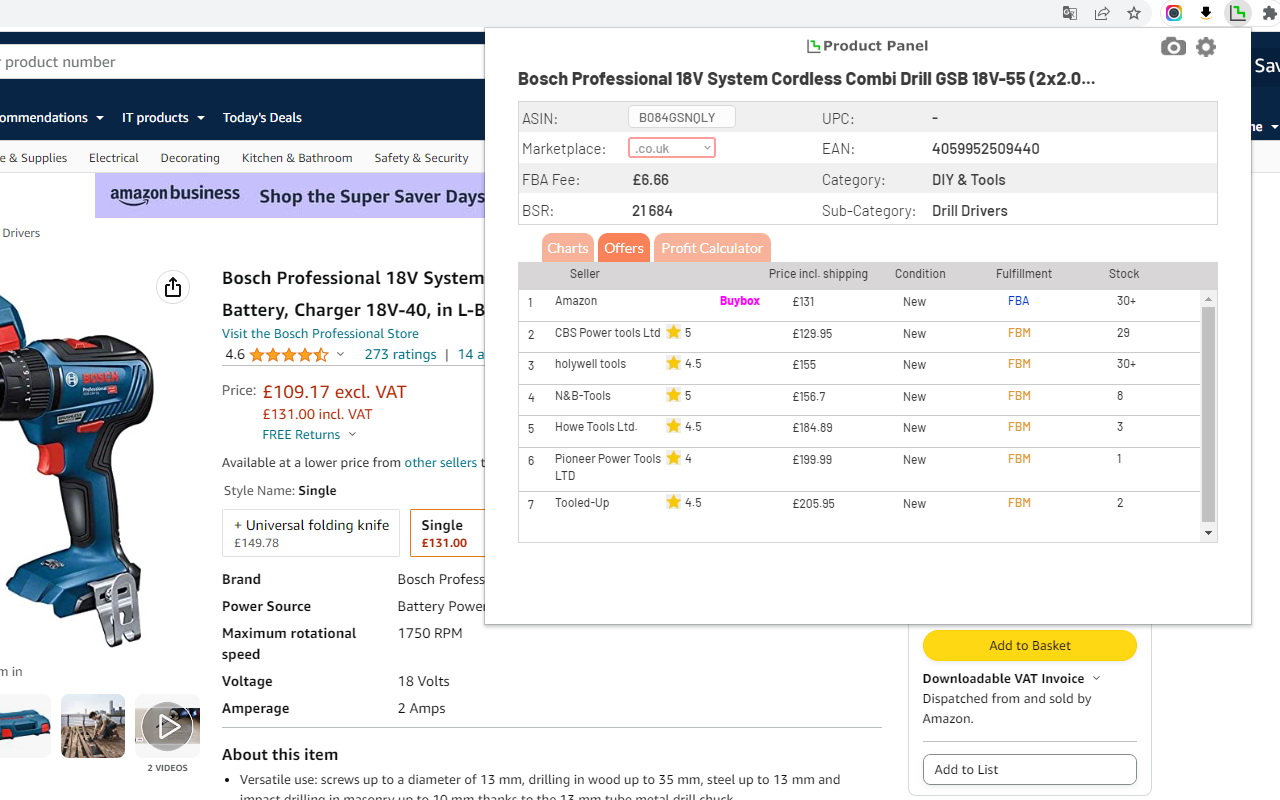Click the green Product Panel extension icon
Image resolution: width=1280 pixels, height=800 pixels.
[x=1238, y=13]
